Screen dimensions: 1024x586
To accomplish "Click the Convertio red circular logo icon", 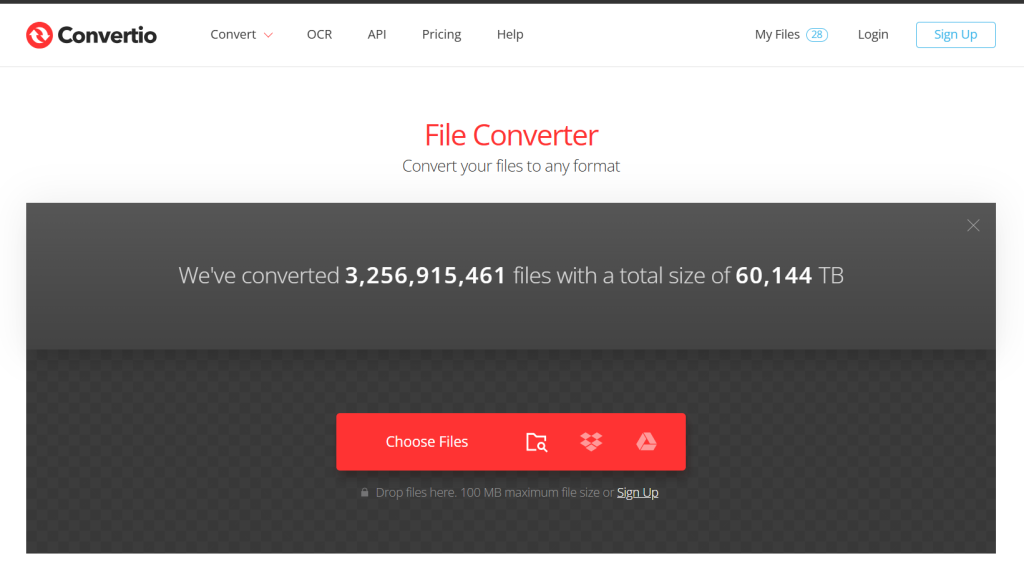I will click(39, 35).
